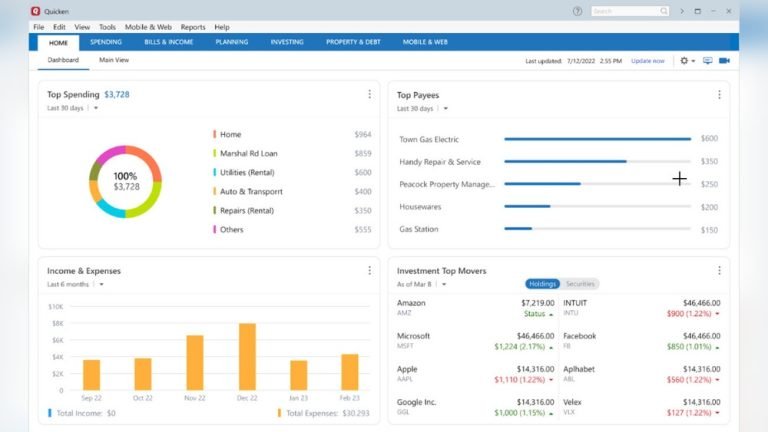The width and height of the screenshot is (768, 432).
Task: Expand Top Payees Last 30 days dropdown
Action: [x=446, y=108]
